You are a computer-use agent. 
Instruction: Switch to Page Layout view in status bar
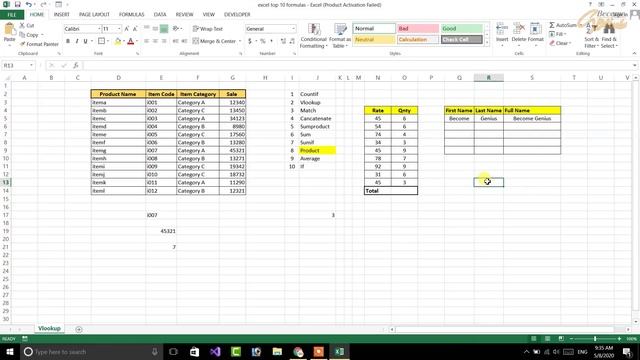pos(547,339)
